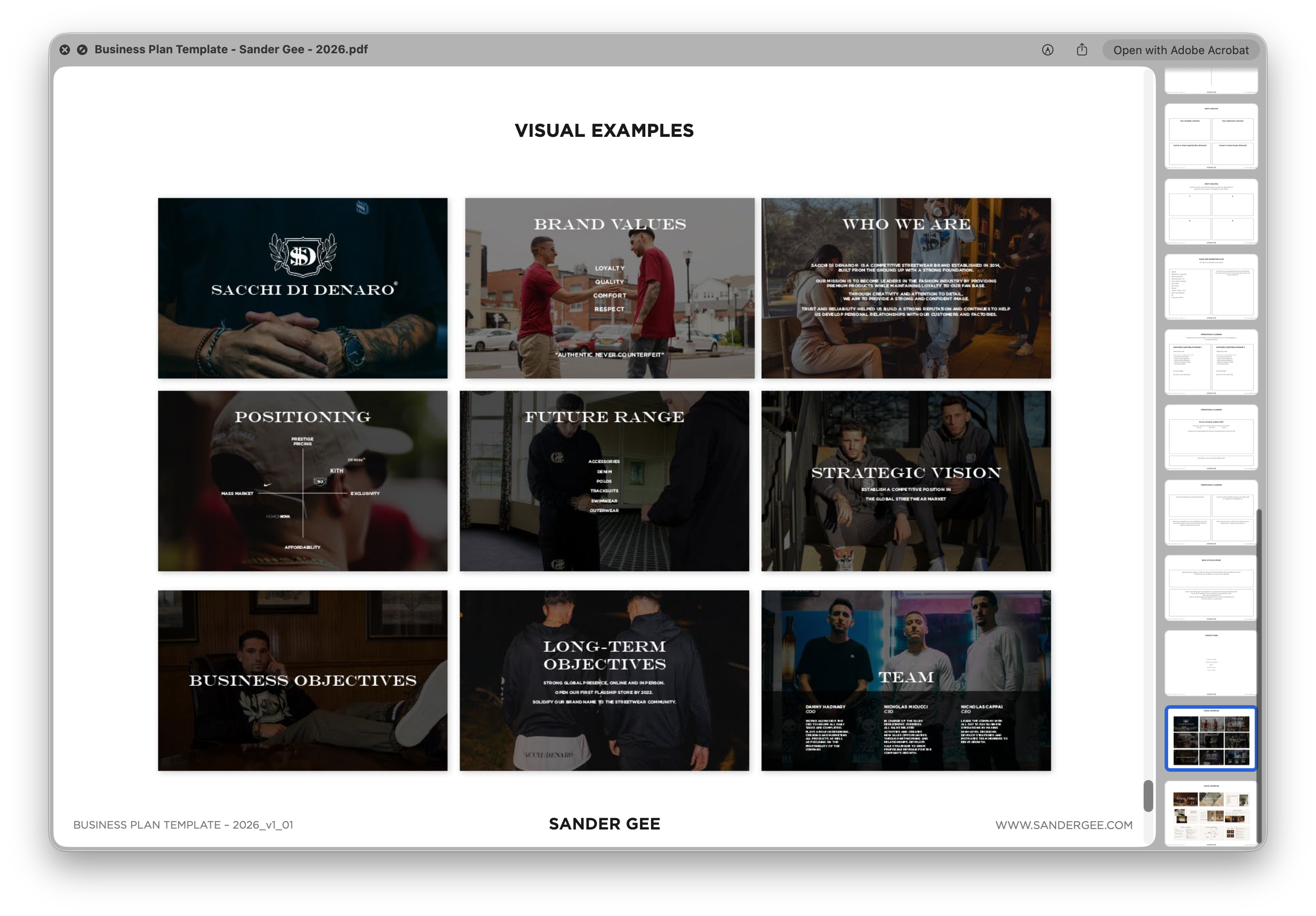Click the main page vertical scrollbar handle

[x=1148, y=795]
